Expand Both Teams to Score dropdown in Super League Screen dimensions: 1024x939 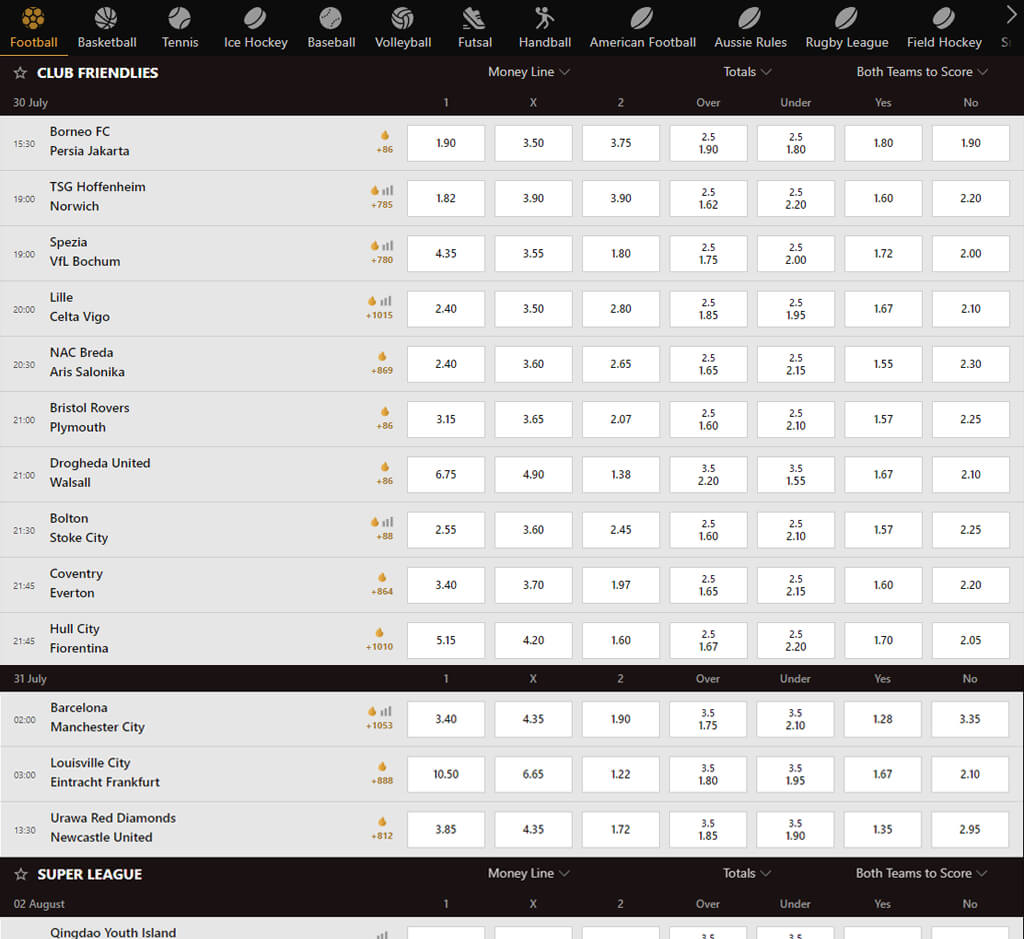click(921, 873)
